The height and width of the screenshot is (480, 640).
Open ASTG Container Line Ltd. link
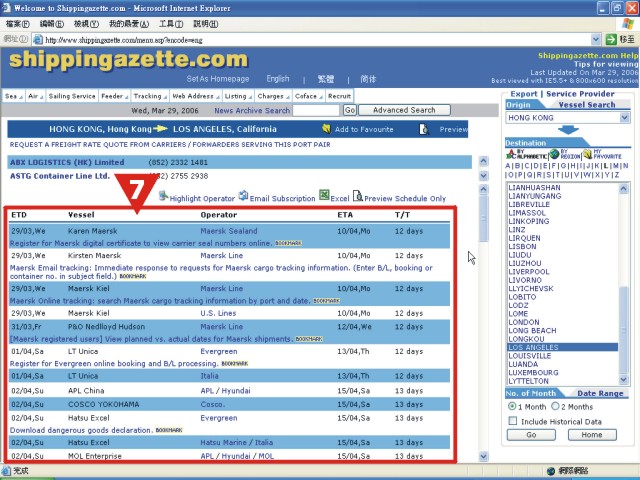60,176
